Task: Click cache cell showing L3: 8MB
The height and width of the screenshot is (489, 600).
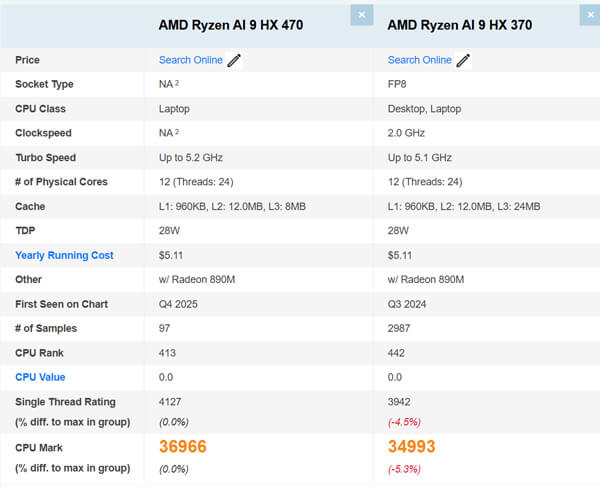Action: click(x=232, y=207)
